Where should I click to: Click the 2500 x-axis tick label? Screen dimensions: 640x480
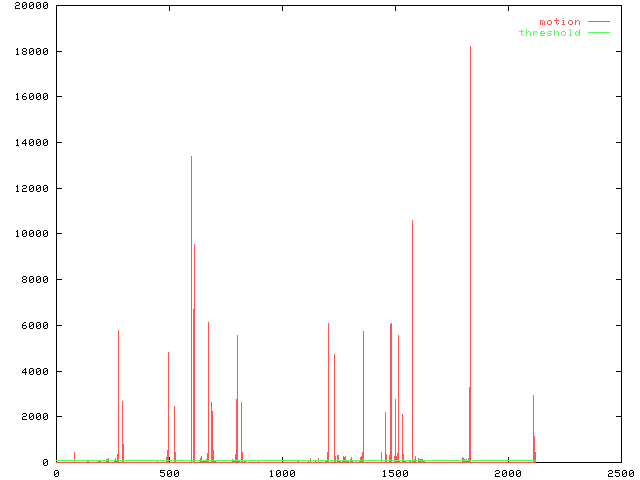click(620, 474)
